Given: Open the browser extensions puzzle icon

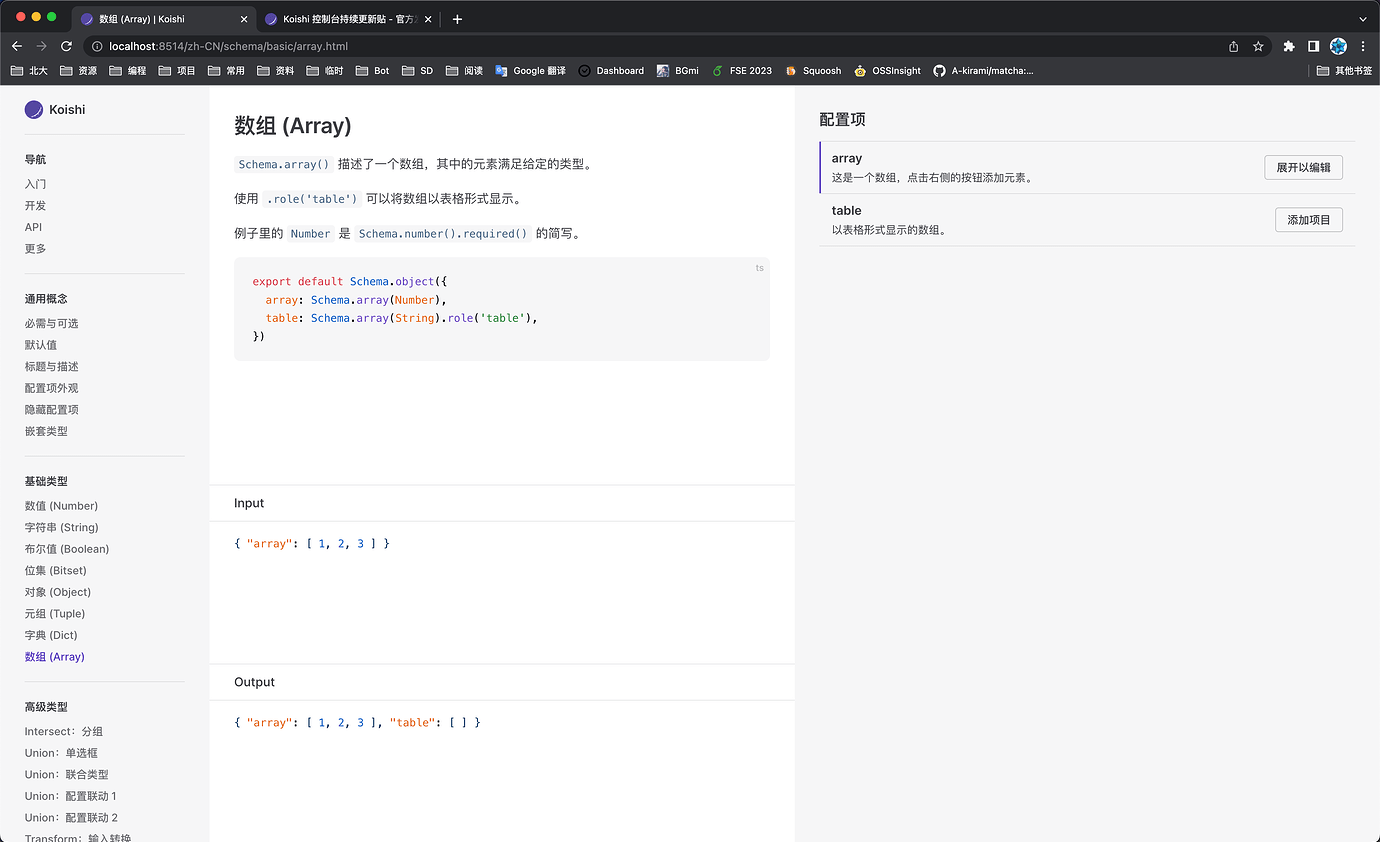Looking at the screenshot, I should point(1289,46).
